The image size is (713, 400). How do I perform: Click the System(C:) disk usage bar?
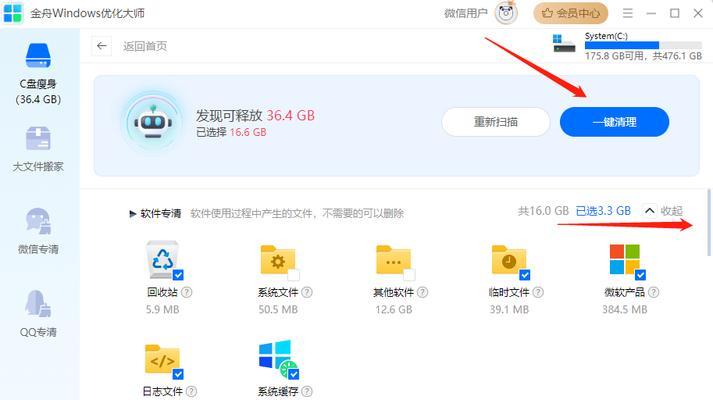click(643, 45)
